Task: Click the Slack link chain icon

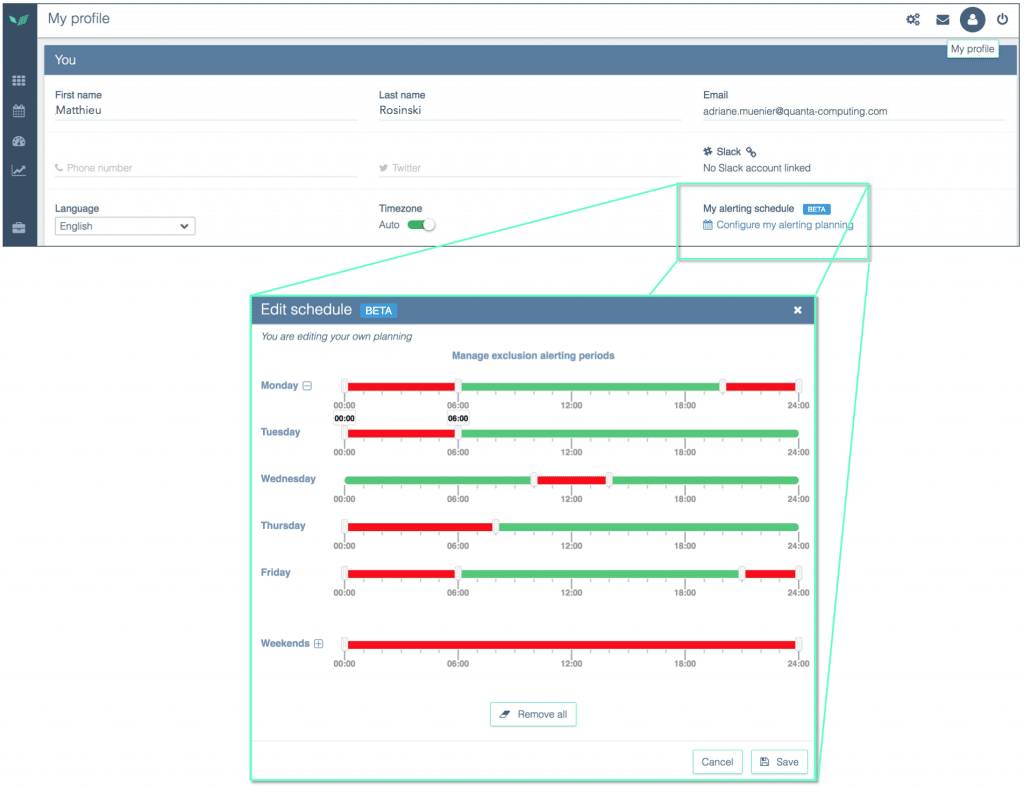Action: [751, 152]
